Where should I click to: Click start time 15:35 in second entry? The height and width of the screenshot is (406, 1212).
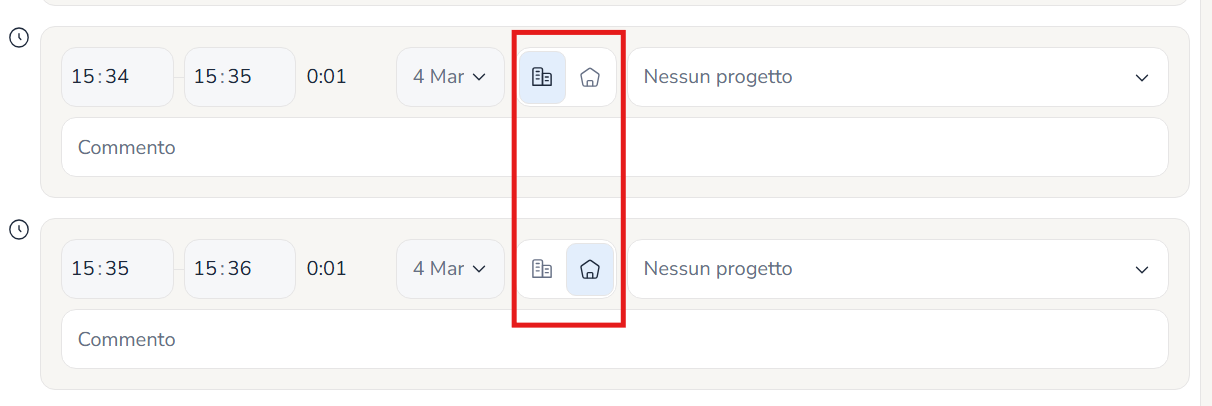[x=117, y=269]
